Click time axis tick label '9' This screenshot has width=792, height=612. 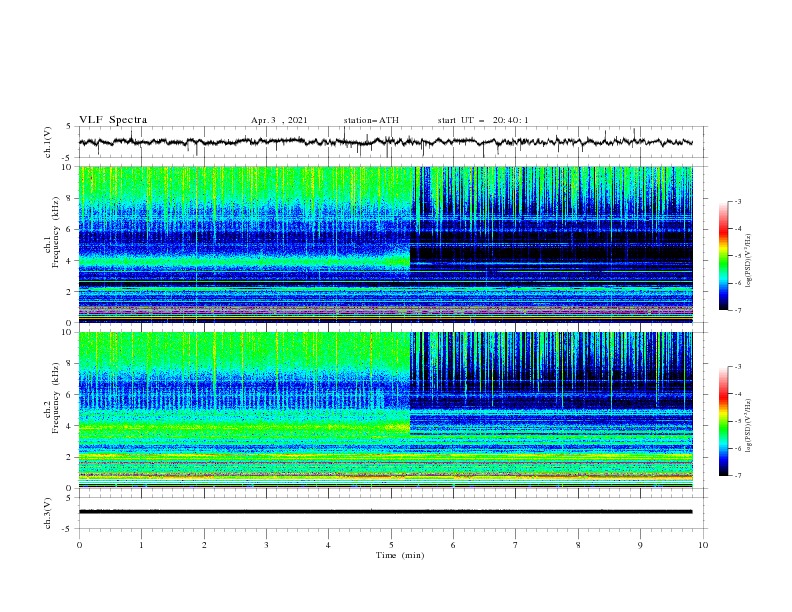tap(640, 545)
